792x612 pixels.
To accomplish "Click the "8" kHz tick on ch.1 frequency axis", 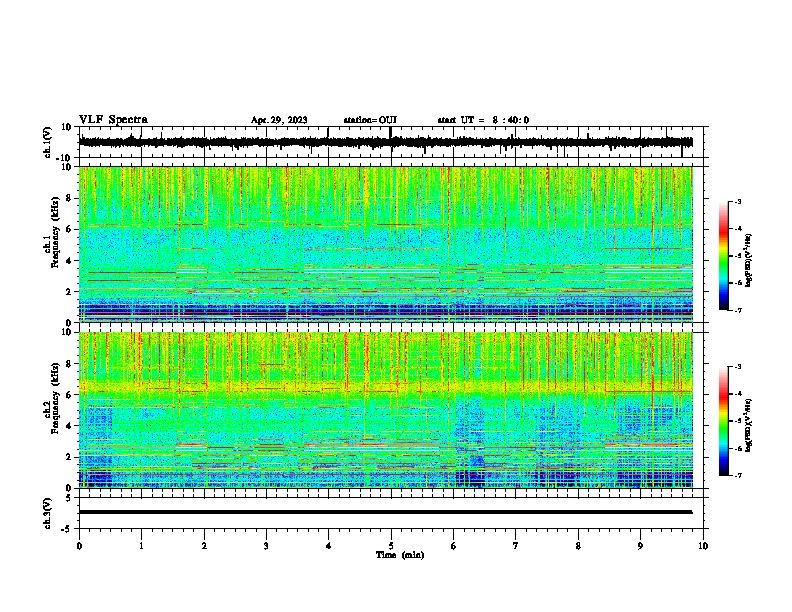I will pyautogui.click(x=69, y=198).
